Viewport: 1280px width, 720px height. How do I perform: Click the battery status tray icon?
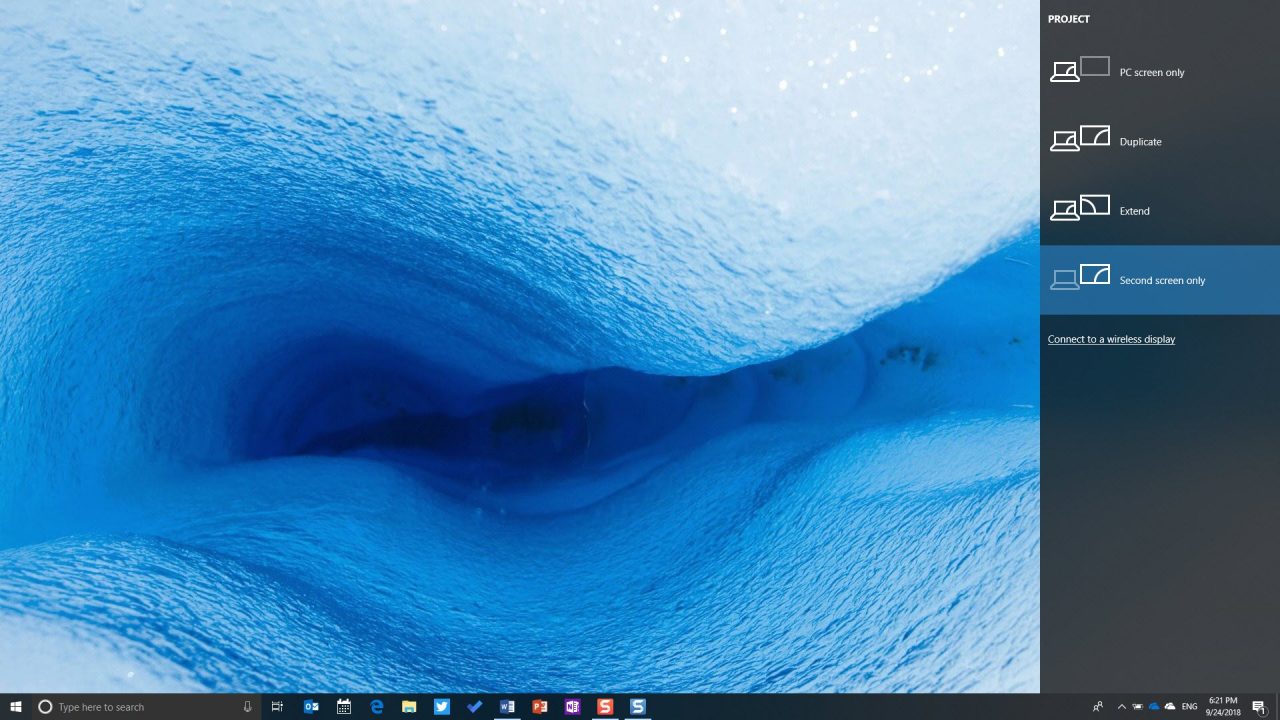(1137, 707)
